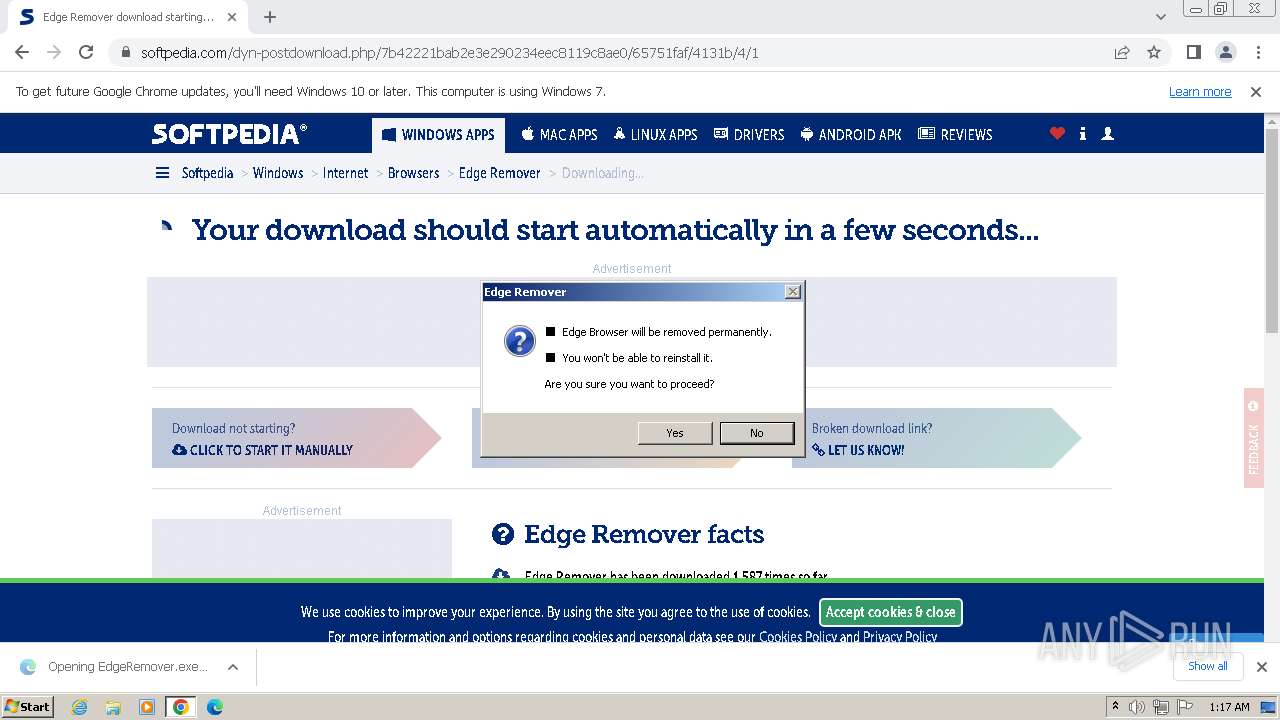Click the Chrome forward arrow
Image resolution: width=1280 pixels, height=720 pixels.
point(54,52)
